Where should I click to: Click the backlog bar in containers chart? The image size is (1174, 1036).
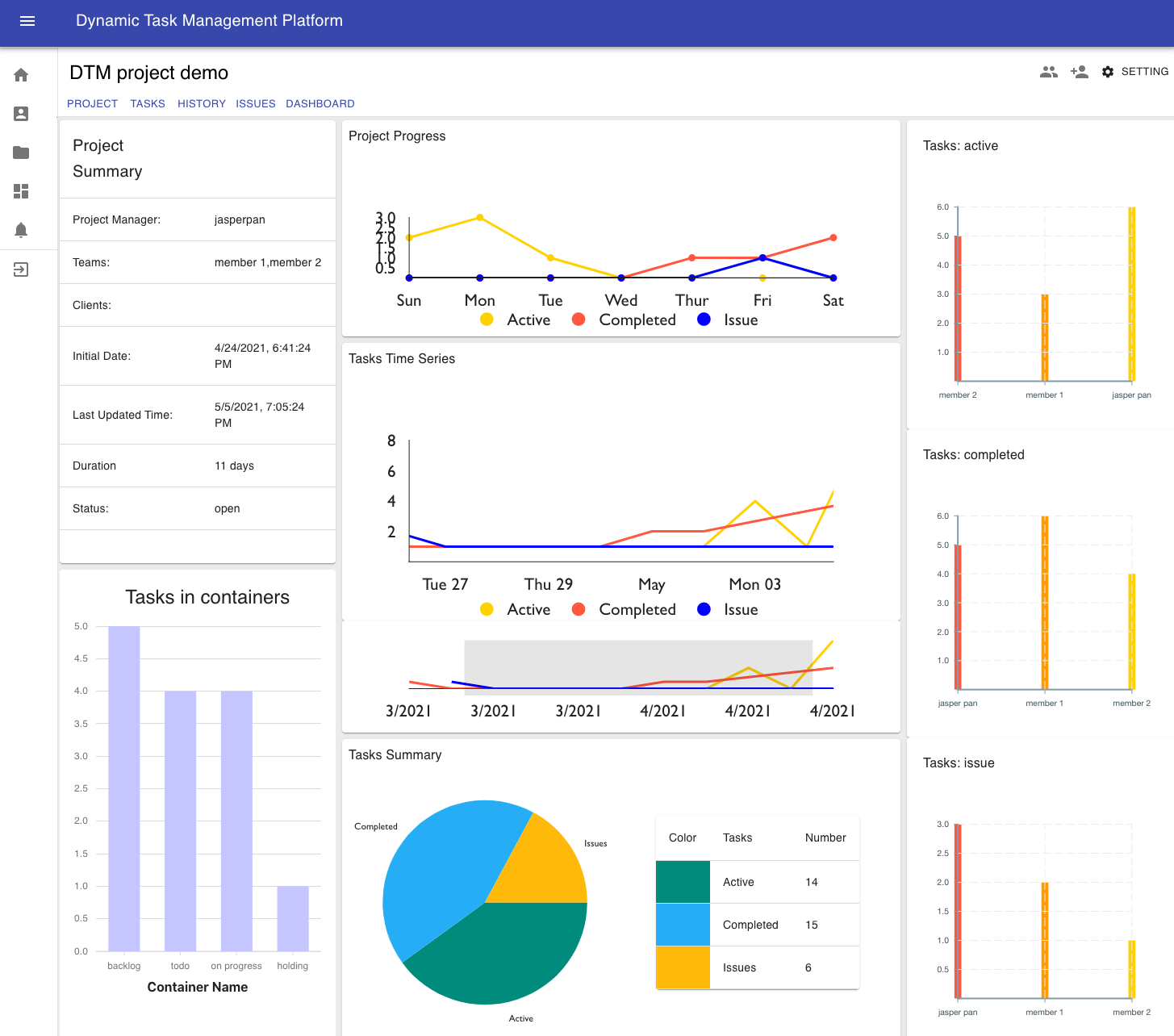tap(124, 788)
